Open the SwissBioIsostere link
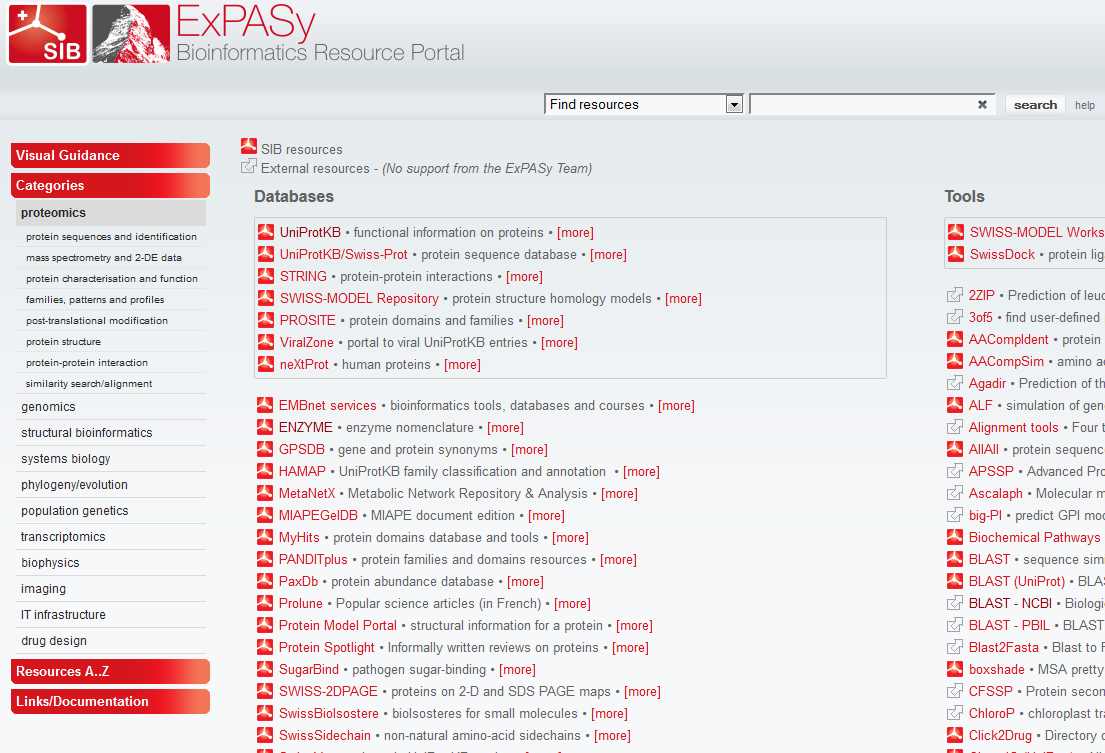1105x753 pixels. point(329,714)
